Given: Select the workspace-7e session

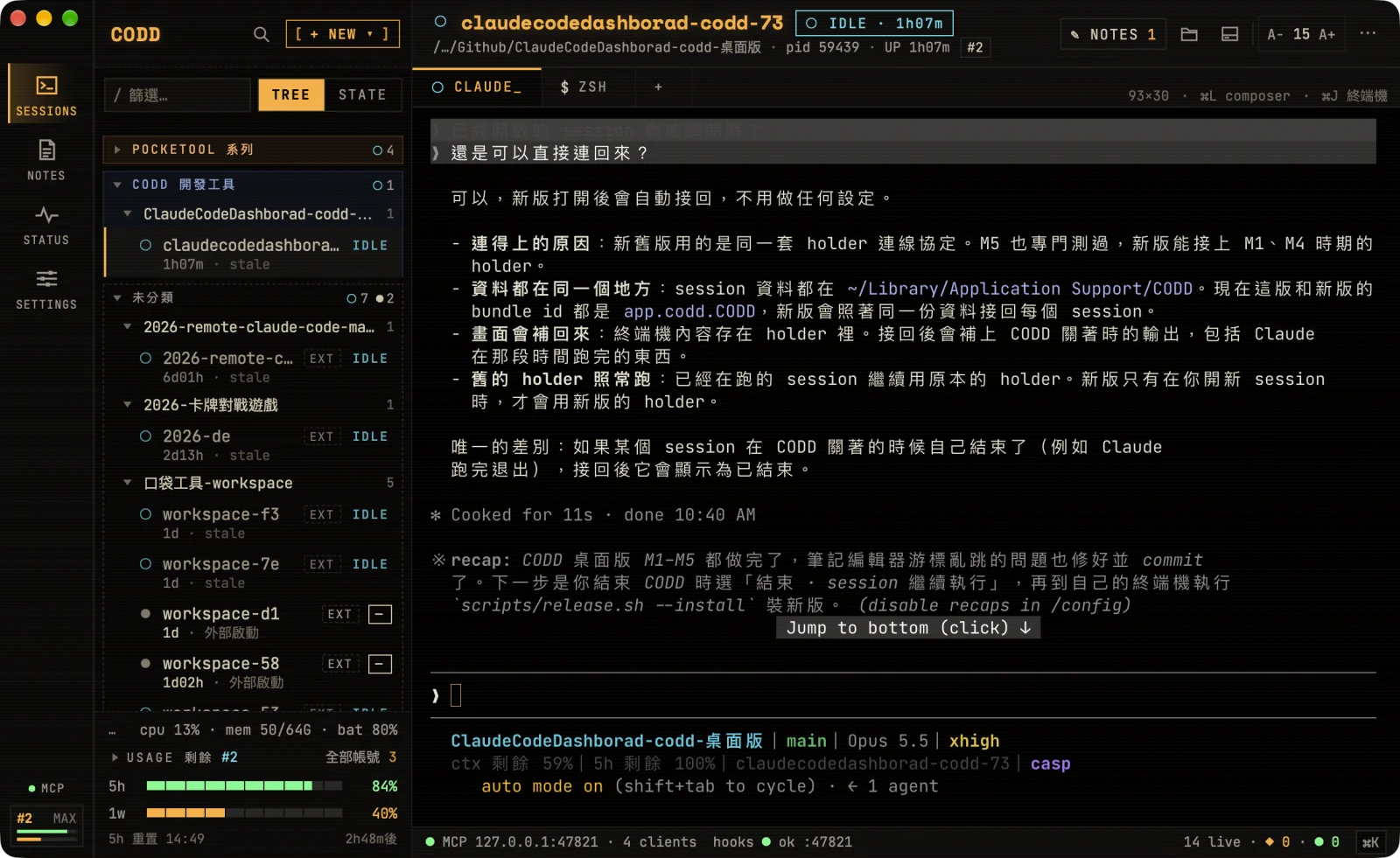Looking at the screenshot, I should (x=254, y=573).
